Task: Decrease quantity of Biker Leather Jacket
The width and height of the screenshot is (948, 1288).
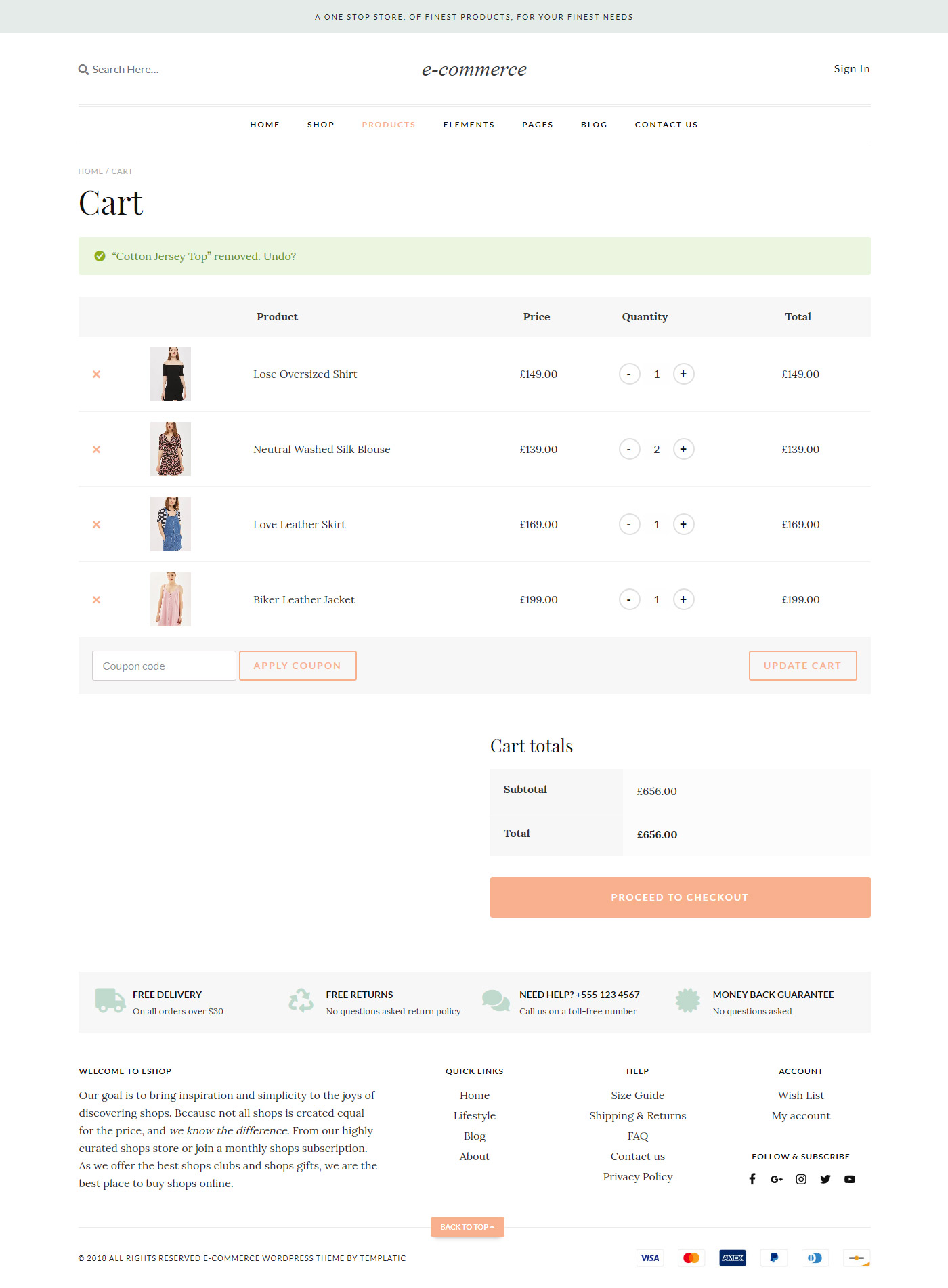Action: (629, 599)
